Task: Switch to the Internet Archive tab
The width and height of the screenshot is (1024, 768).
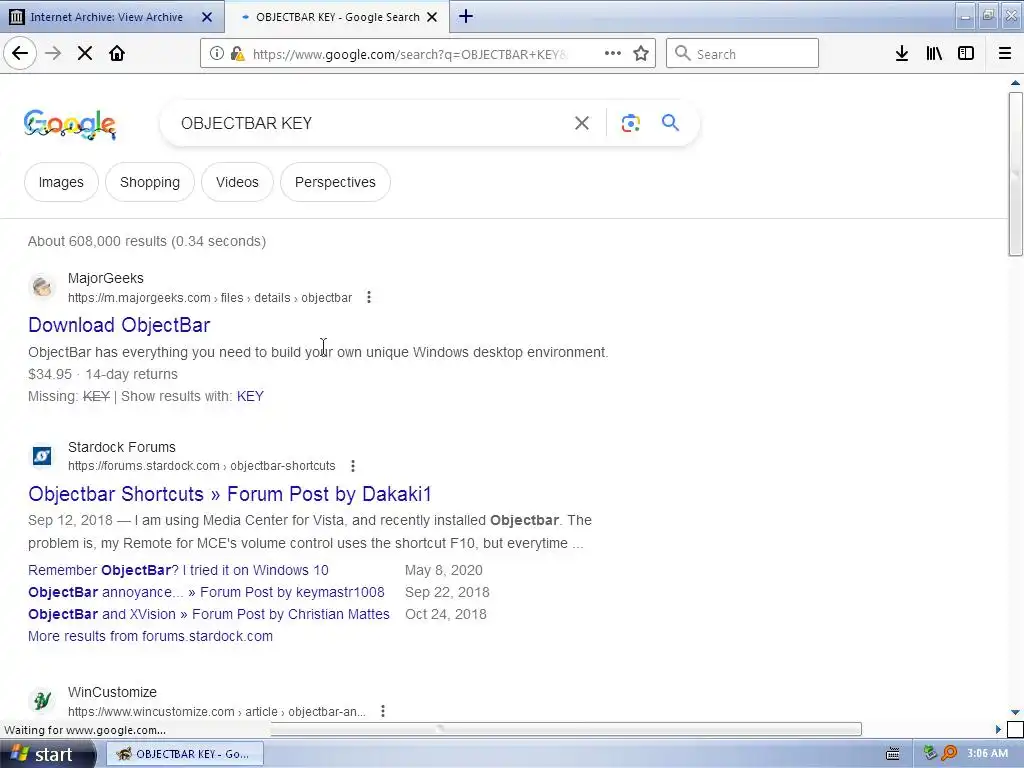Action: pos(106,17)
